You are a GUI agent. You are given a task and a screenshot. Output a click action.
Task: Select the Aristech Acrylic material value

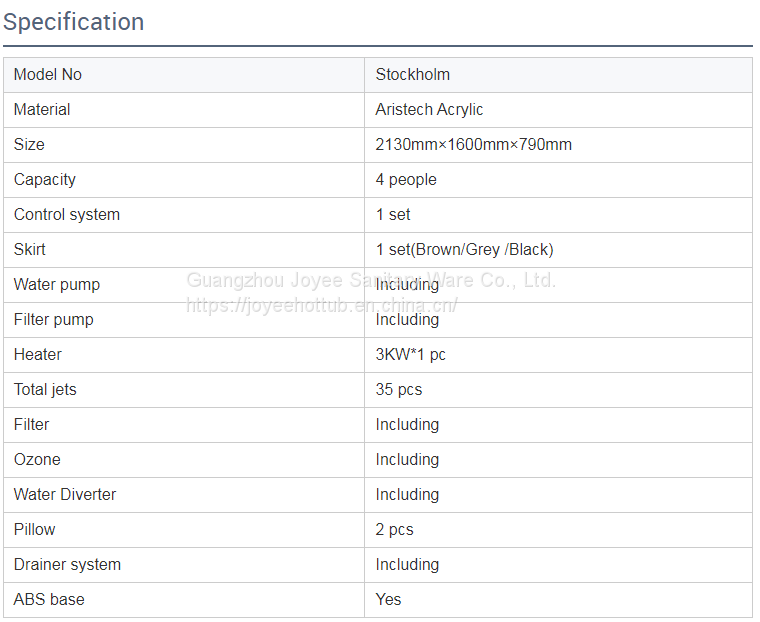(x=429, y=110)
